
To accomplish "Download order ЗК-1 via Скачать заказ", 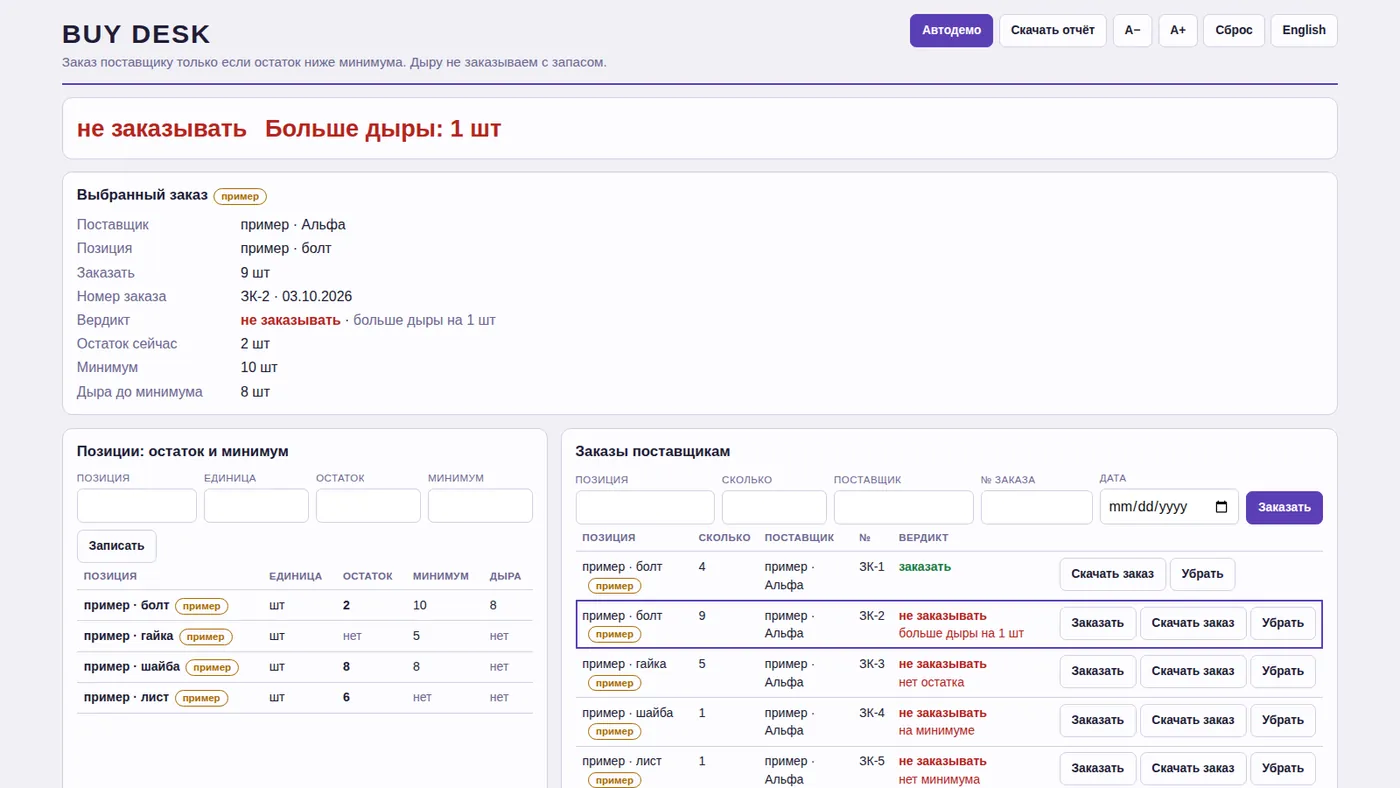I will pos(1112,574).
